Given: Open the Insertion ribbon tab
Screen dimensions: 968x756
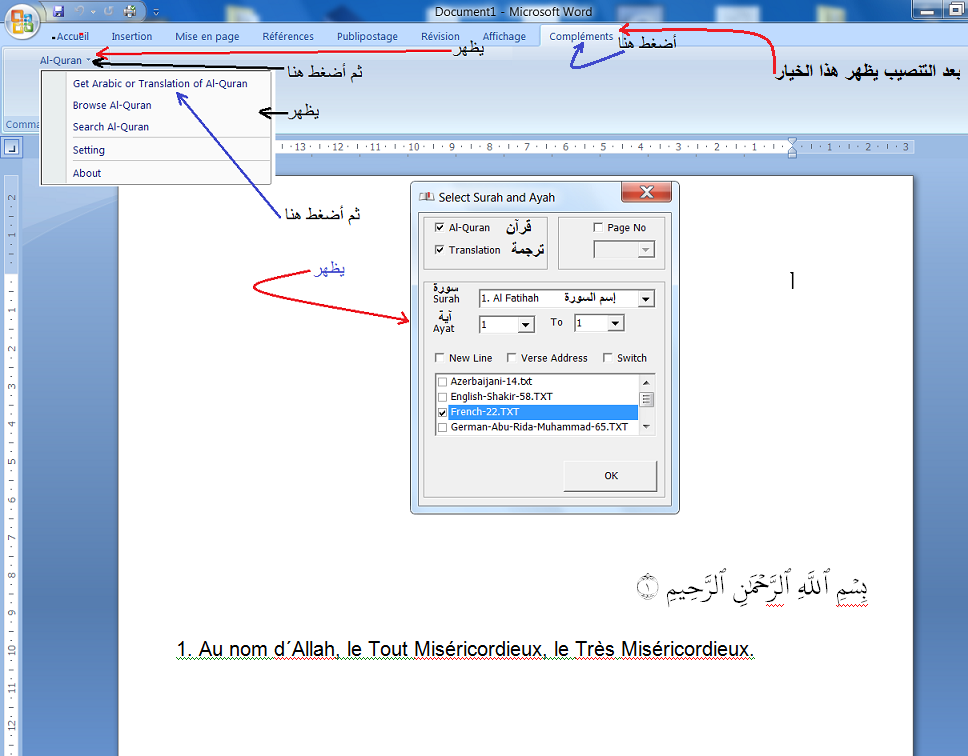Looking at the screenshot, I should [x=131, y=36].
